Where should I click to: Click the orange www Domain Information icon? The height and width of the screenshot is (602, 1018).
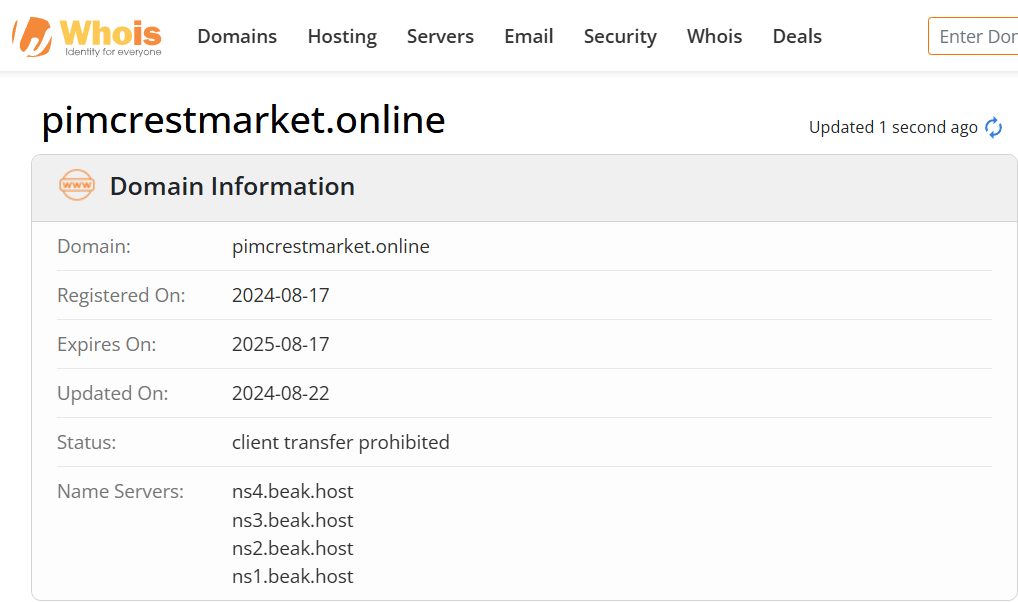tap(77, 185)
